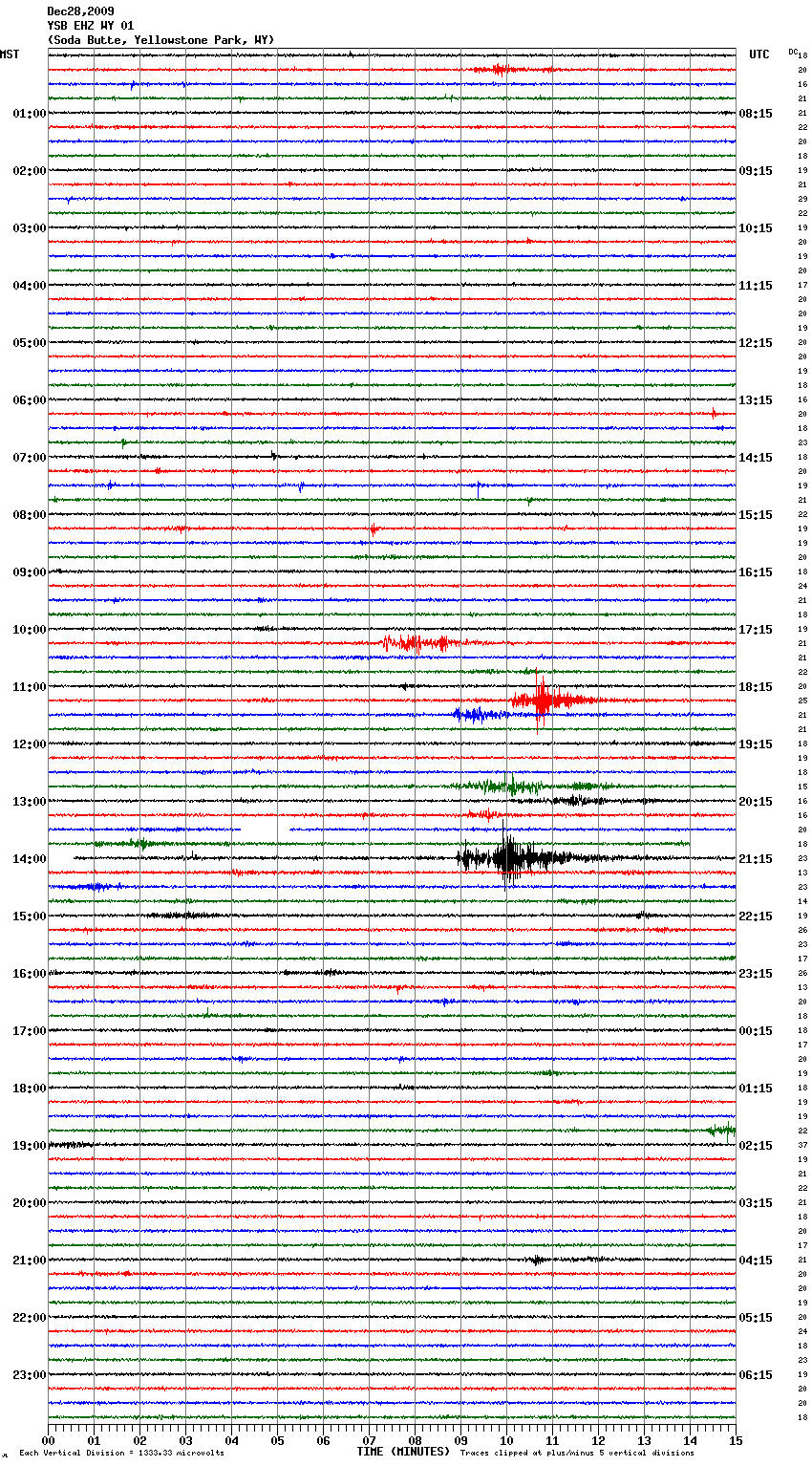
Task: Click the "08:15" UTC time label
Action: (756, 114)
